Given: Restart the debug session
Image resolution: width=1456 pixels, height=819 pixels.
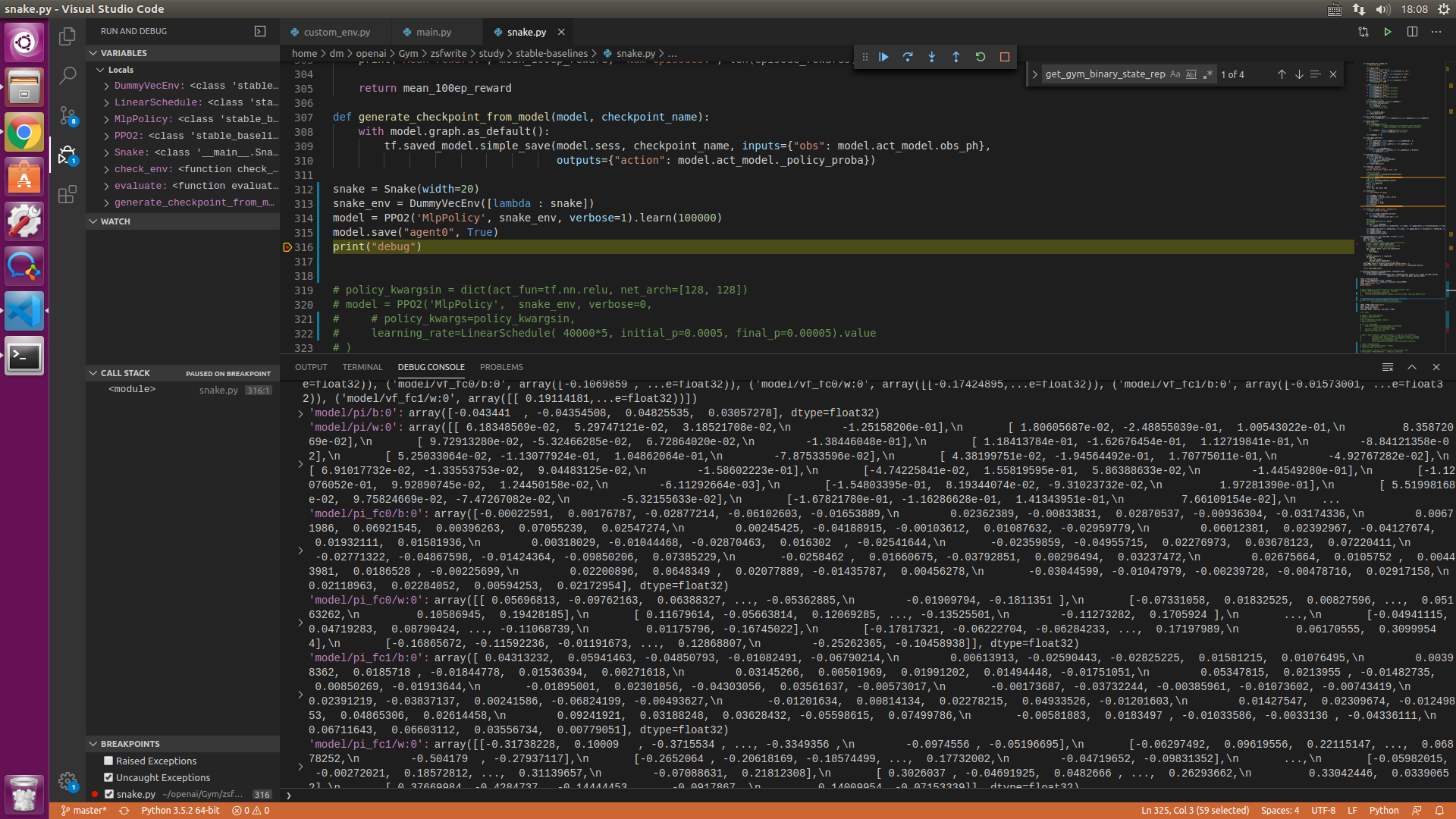Looking at the screenshot, I should 981,57.
